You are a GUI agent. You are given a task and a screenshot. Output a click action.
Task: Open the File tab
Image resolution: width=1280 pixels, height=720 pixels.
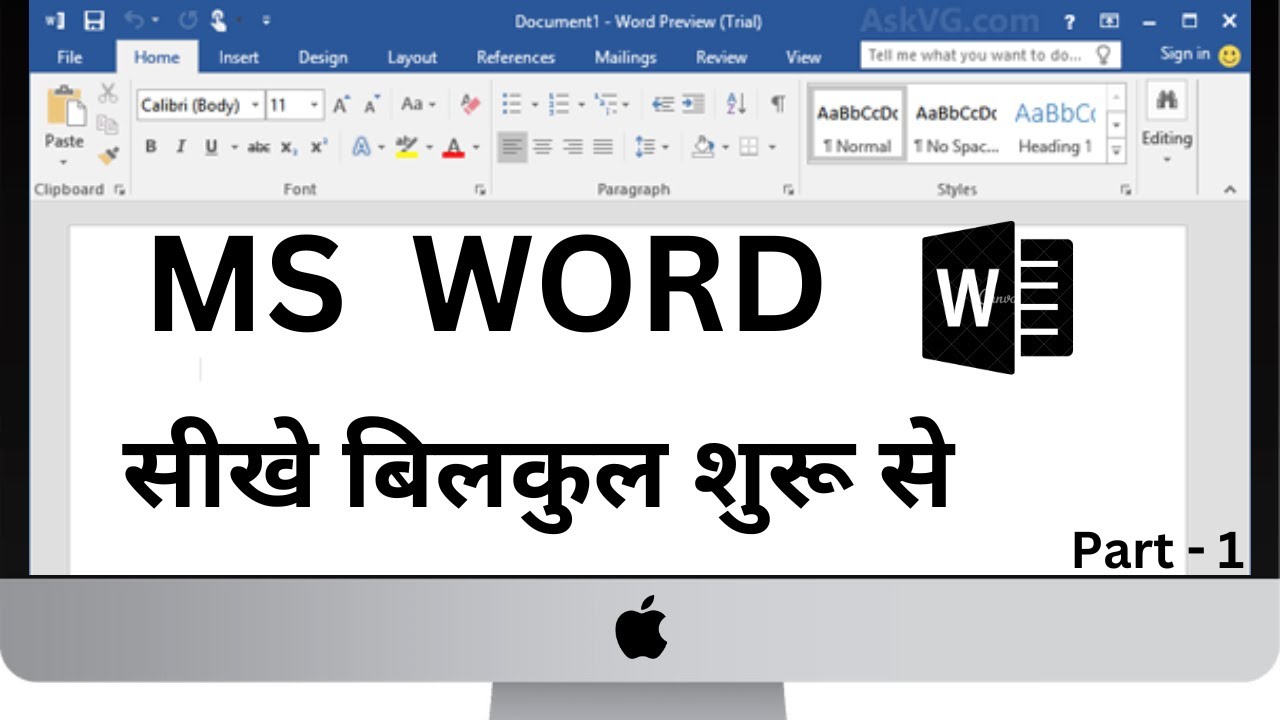point(70,57)
